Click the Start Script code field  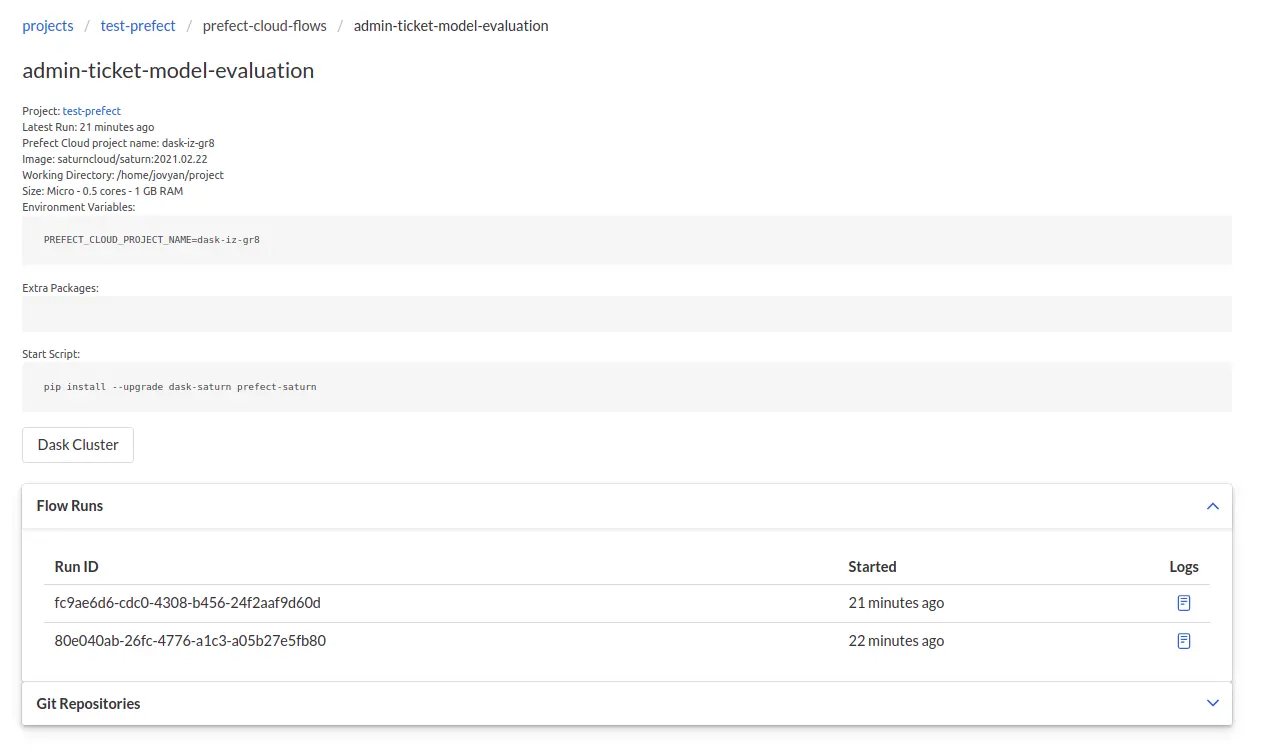coord(627,386)
